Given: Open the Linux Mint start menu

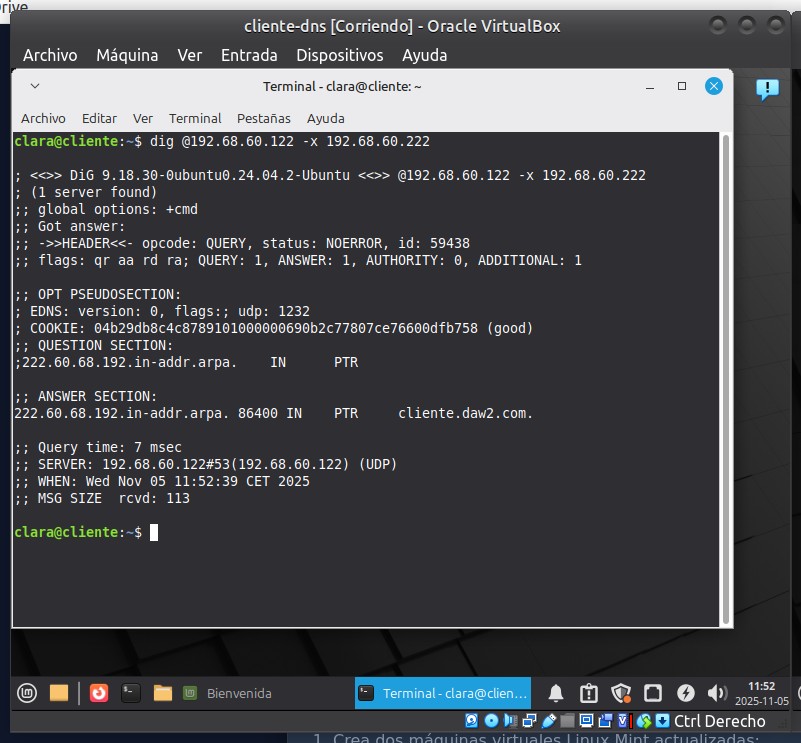Looking at the screenshot, I should pos(26,692).
